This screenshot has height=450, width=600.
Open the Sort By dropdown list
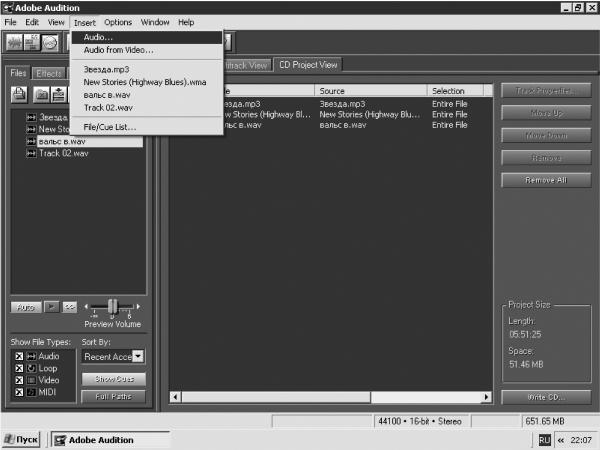coord(139,357)
